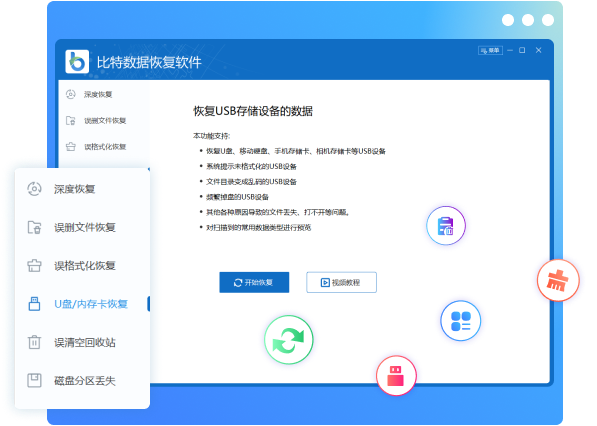Click the purple clipboard document circle icon

pyautogui.click(x=446, y=226)
